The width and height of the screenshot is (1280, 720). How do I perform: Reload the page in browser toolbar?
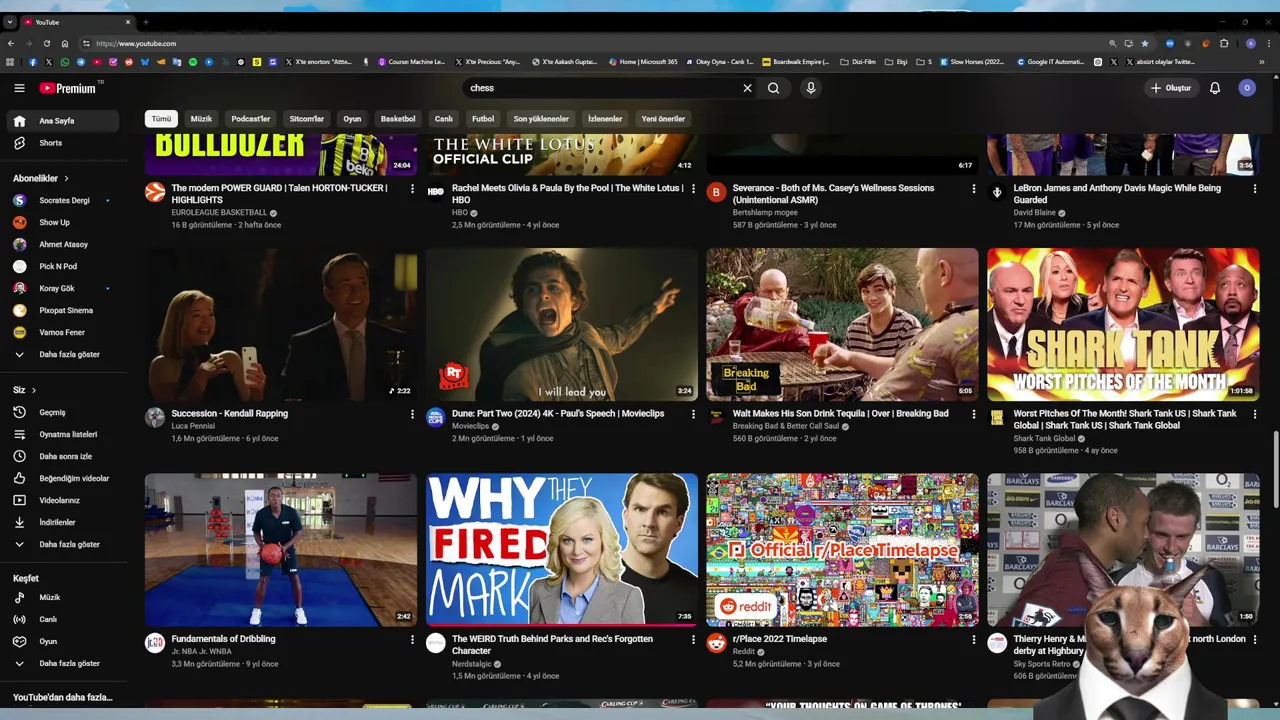[x=47, y=43]
